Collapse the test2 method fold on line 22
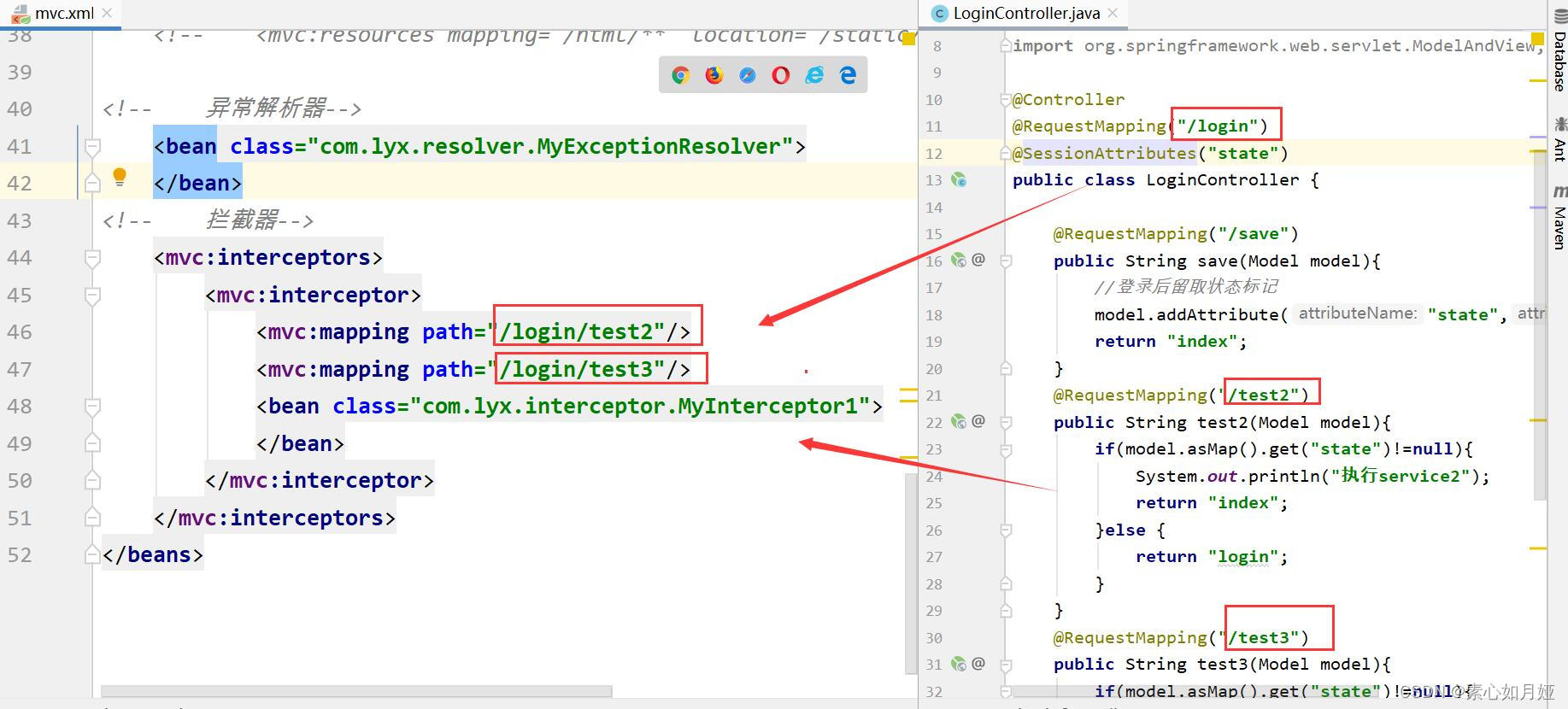The image size is (1568, 709). click(1006, 422)
